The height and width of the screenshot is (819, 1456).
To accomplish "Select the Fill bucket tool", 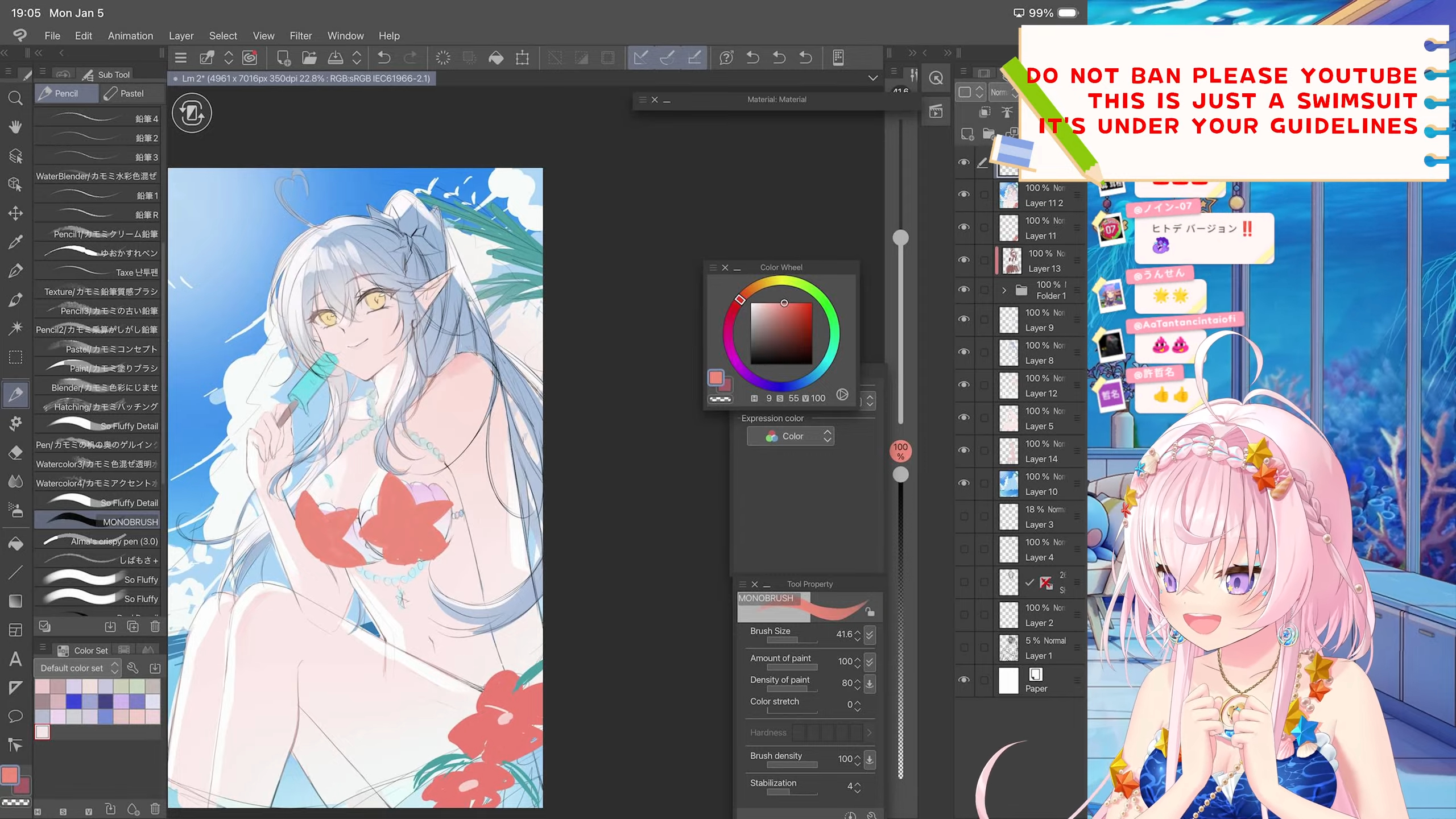I will (x=15, y=544).
